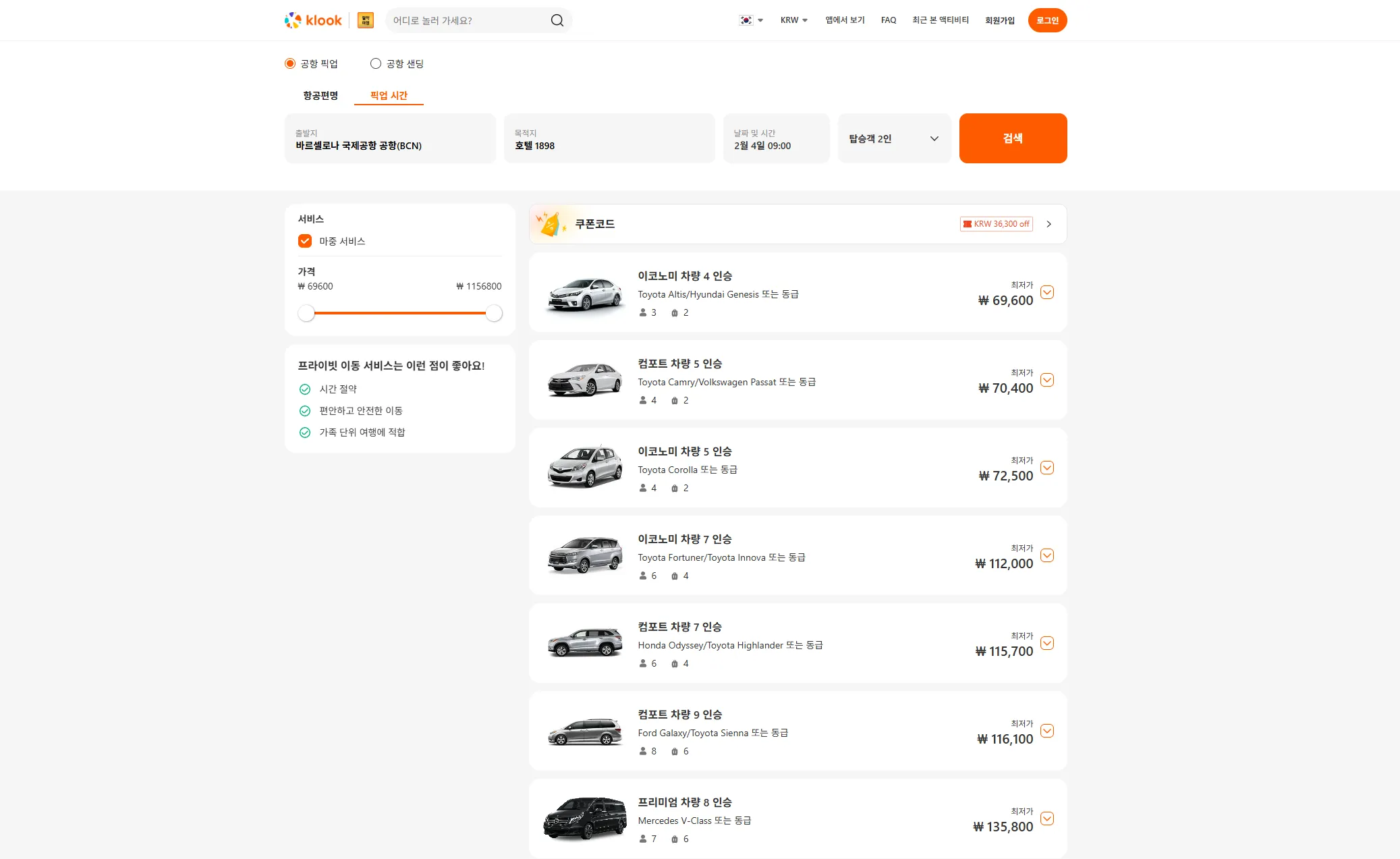Open the FAQ link

(889, 20)
